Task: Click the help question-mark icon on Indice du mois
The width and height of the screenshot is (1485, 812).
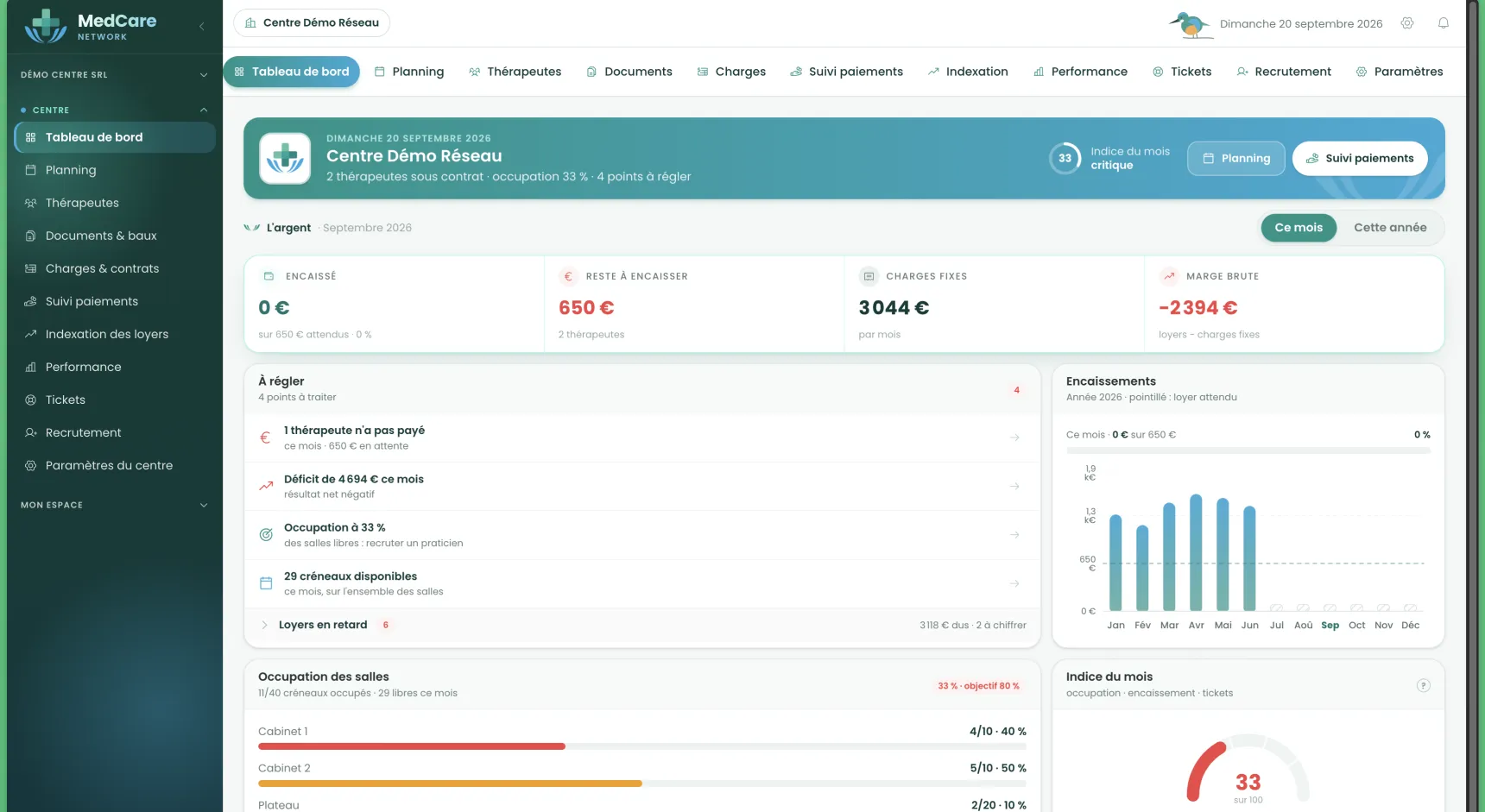Action: coord(1424,685)
